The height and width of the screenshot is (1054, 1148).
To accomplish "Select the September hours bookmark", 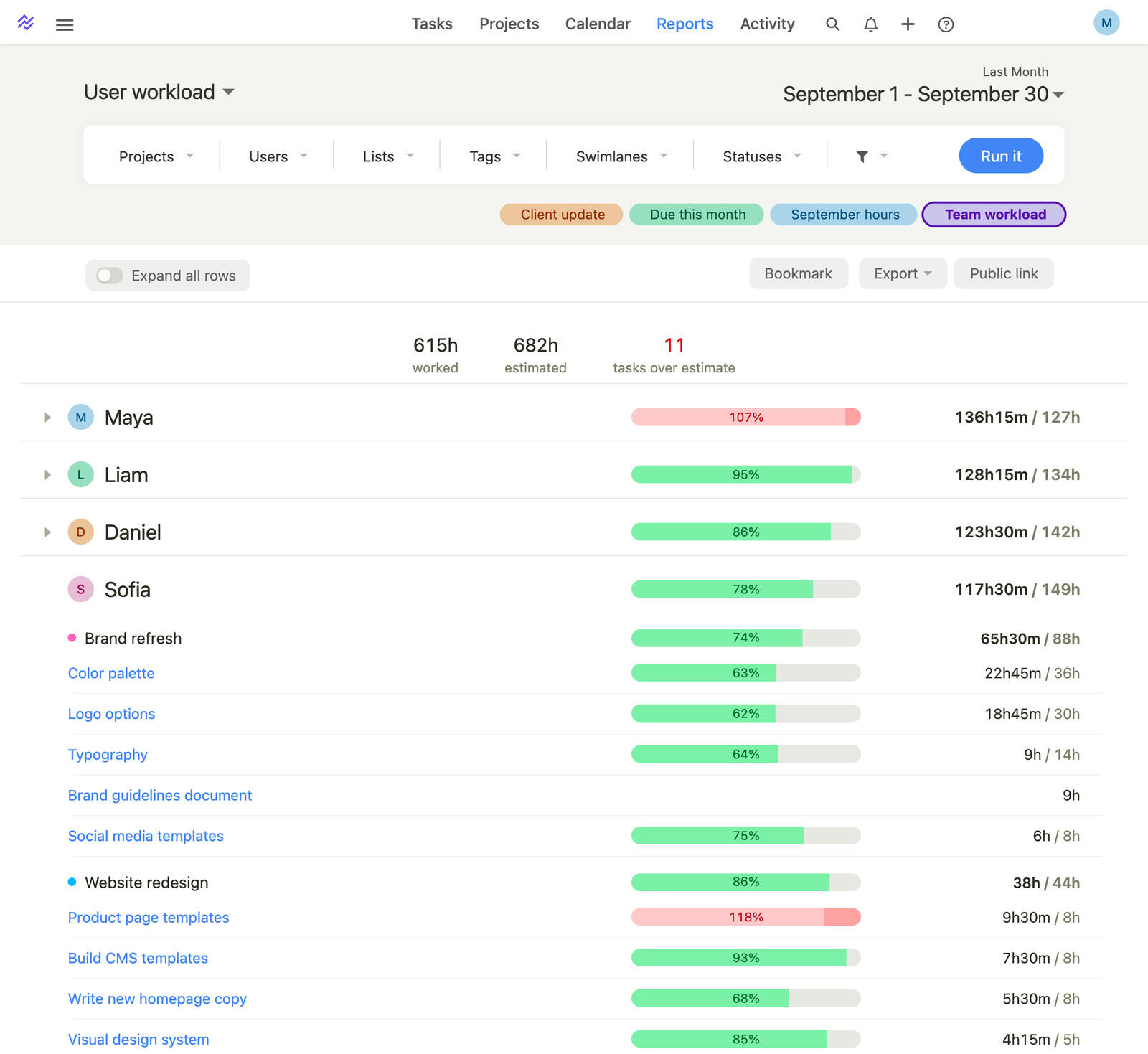I will [x=844, y=215].
